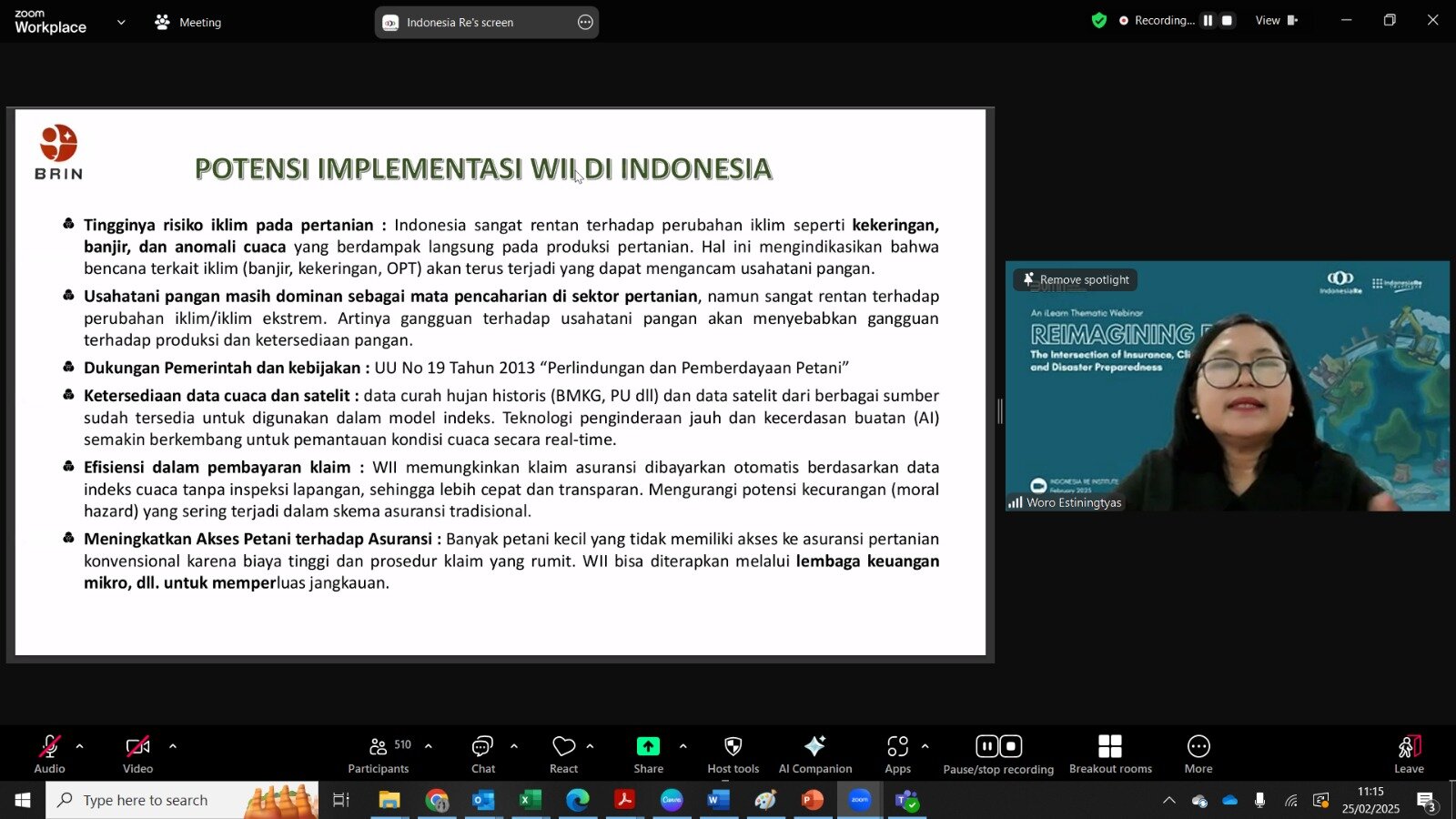Image resolution: width=1456 pixels, height=819 pixels.
Task: Select the Meeting tab
Action: coord(188,22)
